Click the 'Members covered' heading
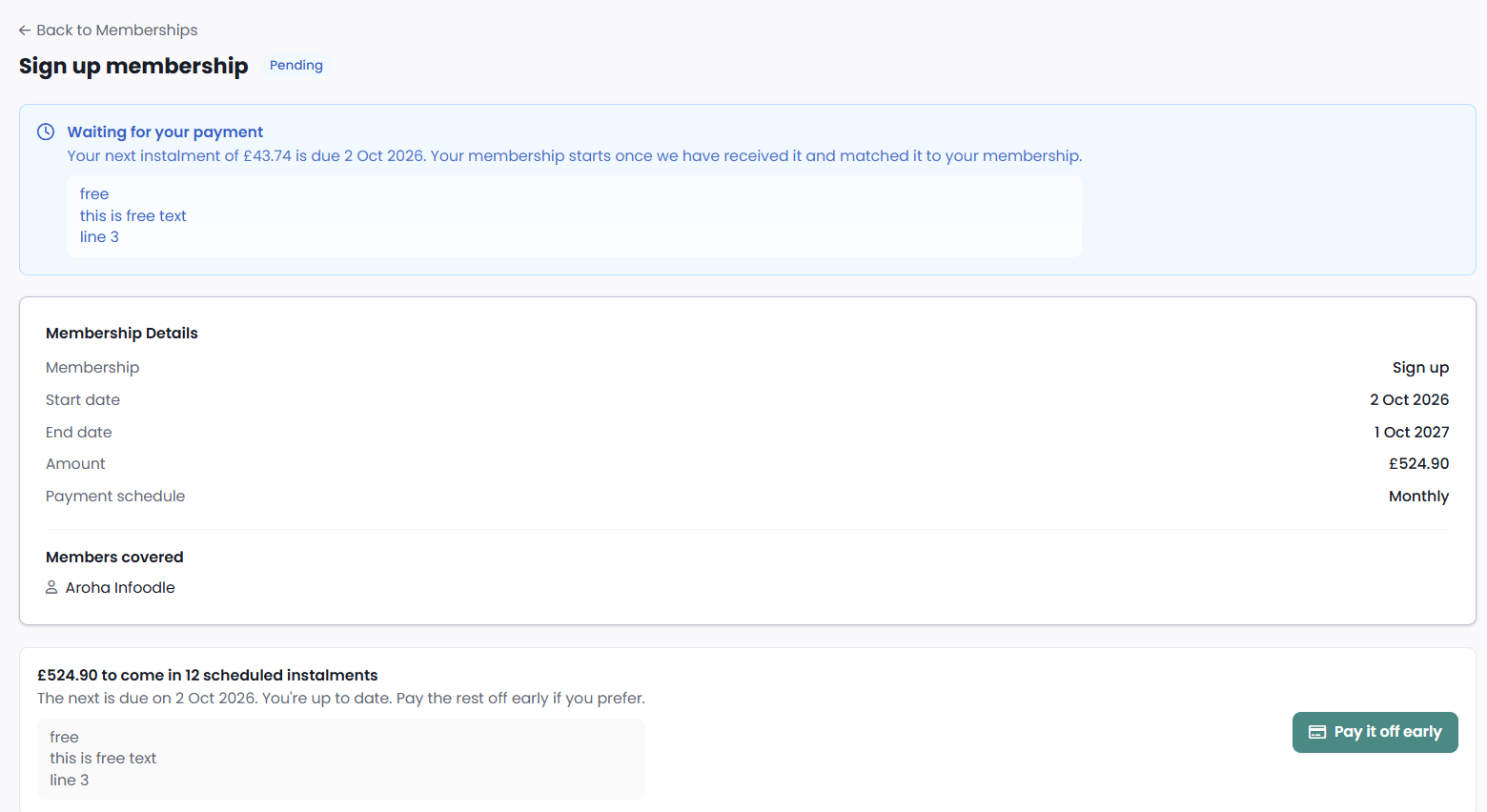1487x812 pixels. pyautogui.click(x=114, y=557)
